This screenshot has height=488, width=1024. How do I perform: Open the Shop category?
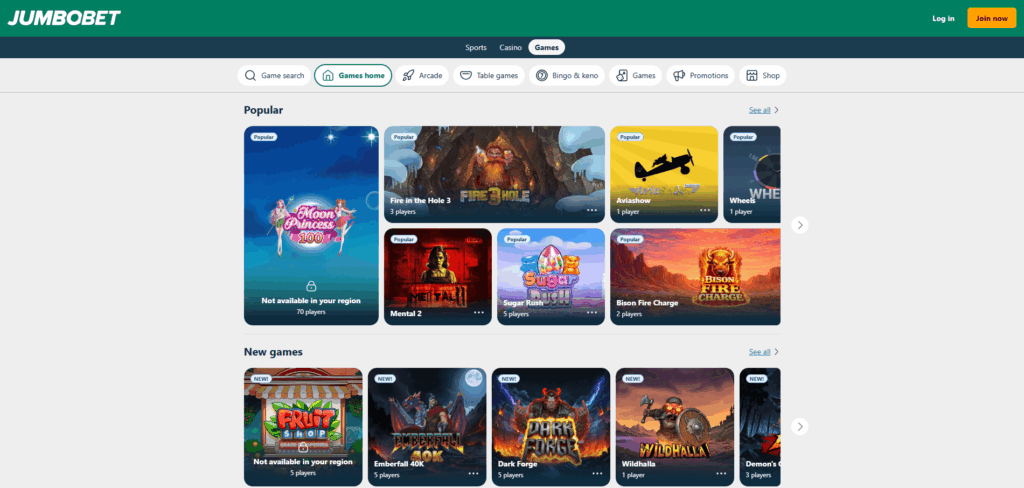click(763, 76)
